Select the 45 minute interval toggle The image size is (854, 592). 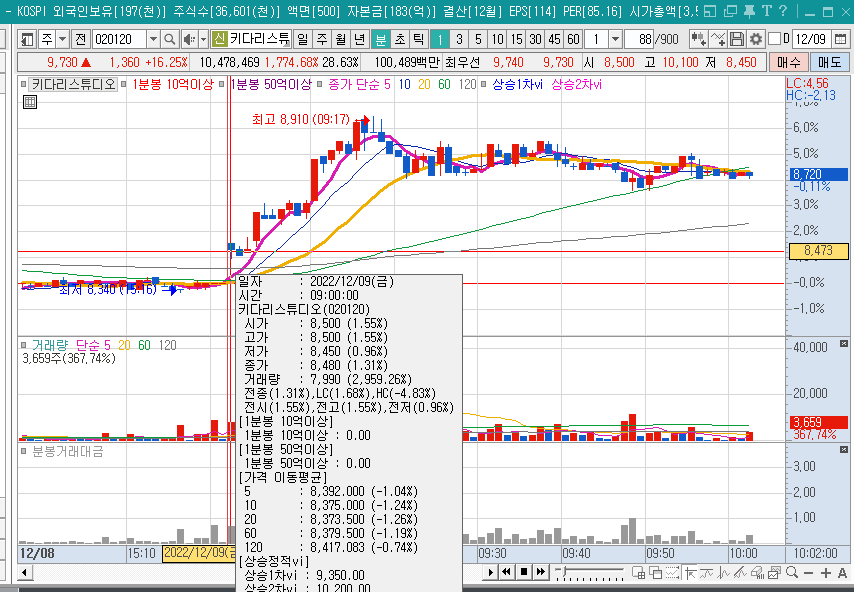click(554, 39)
